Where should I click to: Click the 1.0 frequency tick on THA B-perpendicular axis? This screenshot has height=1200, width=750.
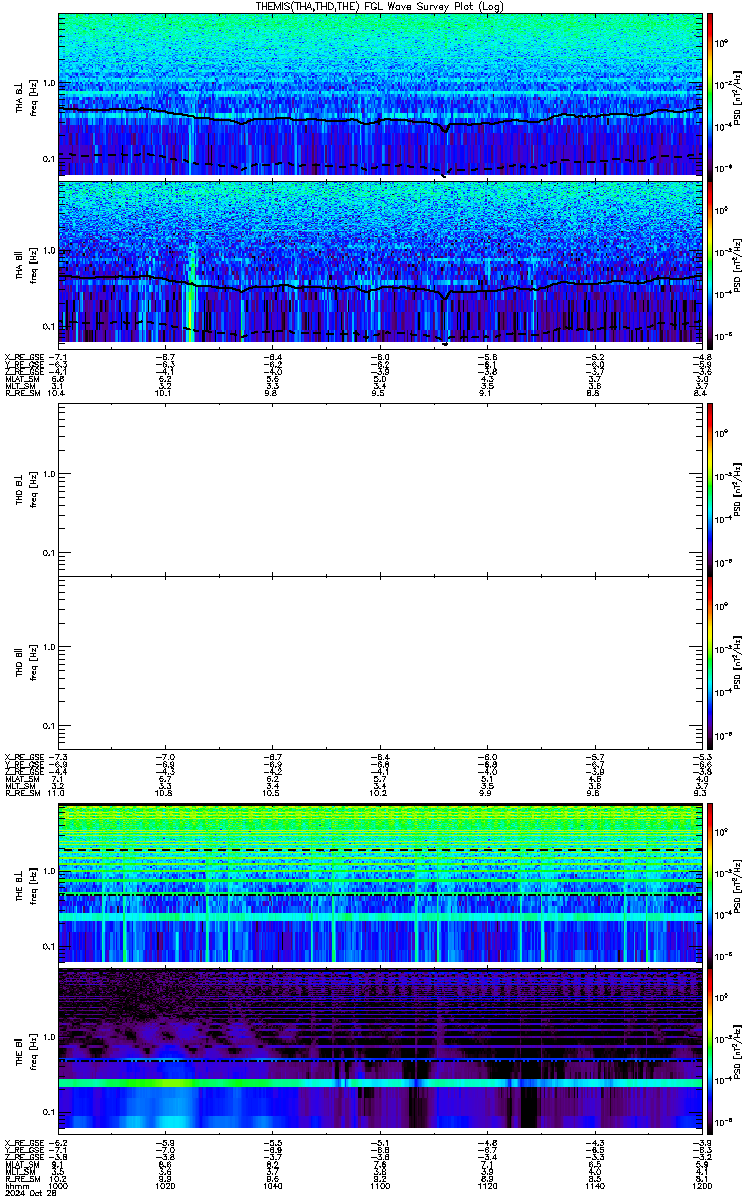(48, 84)
